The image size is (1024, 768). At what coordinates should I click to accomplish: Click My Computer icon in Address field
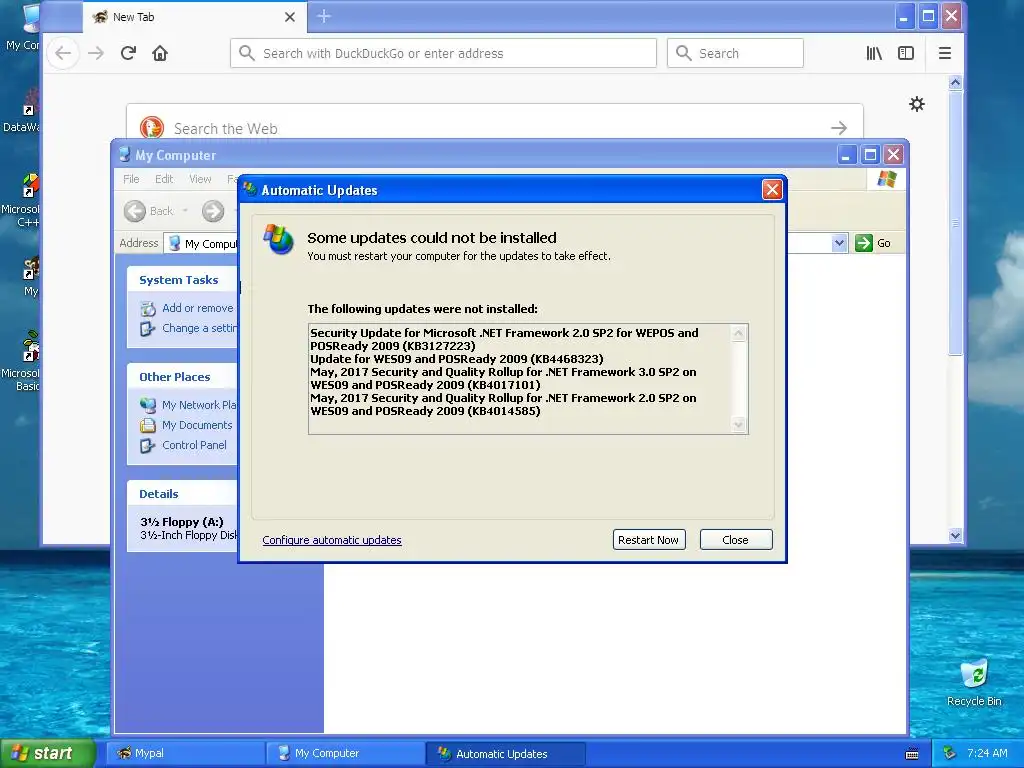coord(174,243)
